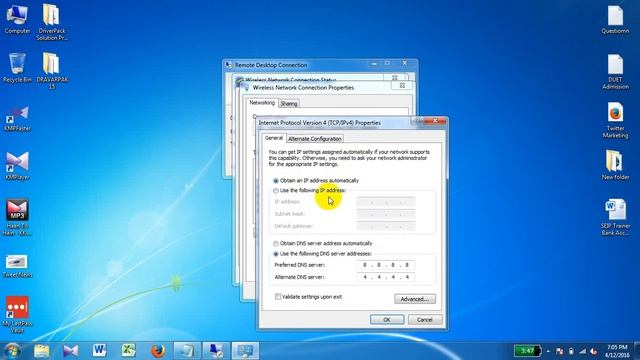Open the TweetAttacks desktop icon
Image resolution: width=640 pixels, height=360 pixels.
point(17,266)
